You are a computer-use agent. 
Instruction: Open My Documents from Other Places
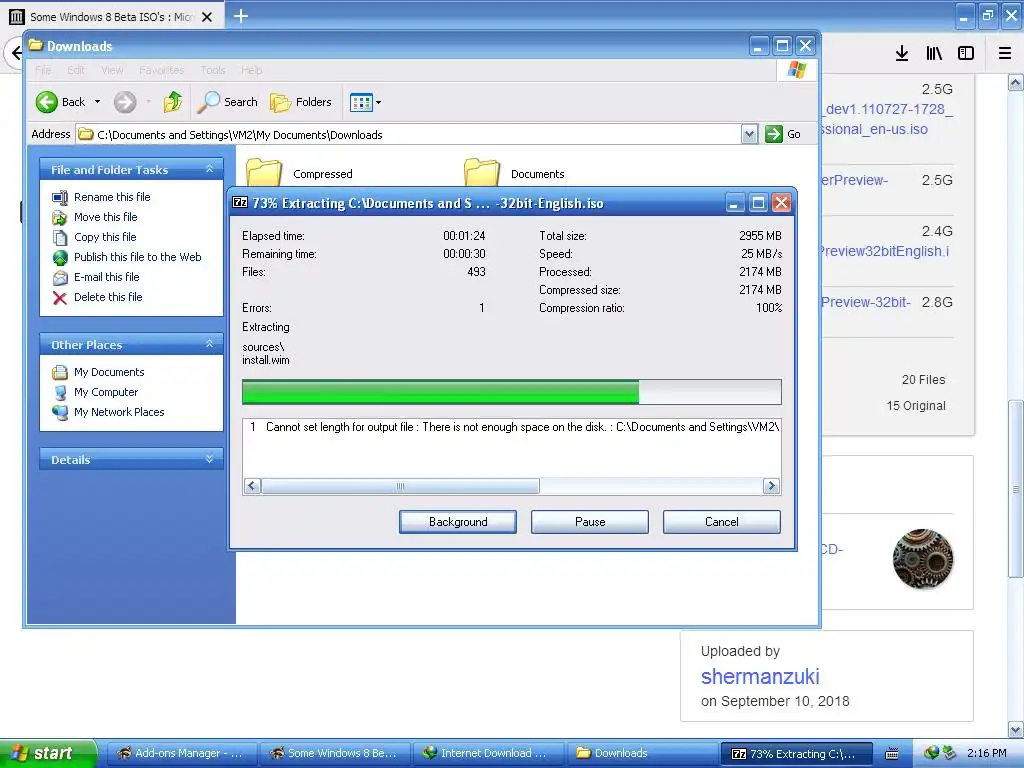[x=108, y=372]
